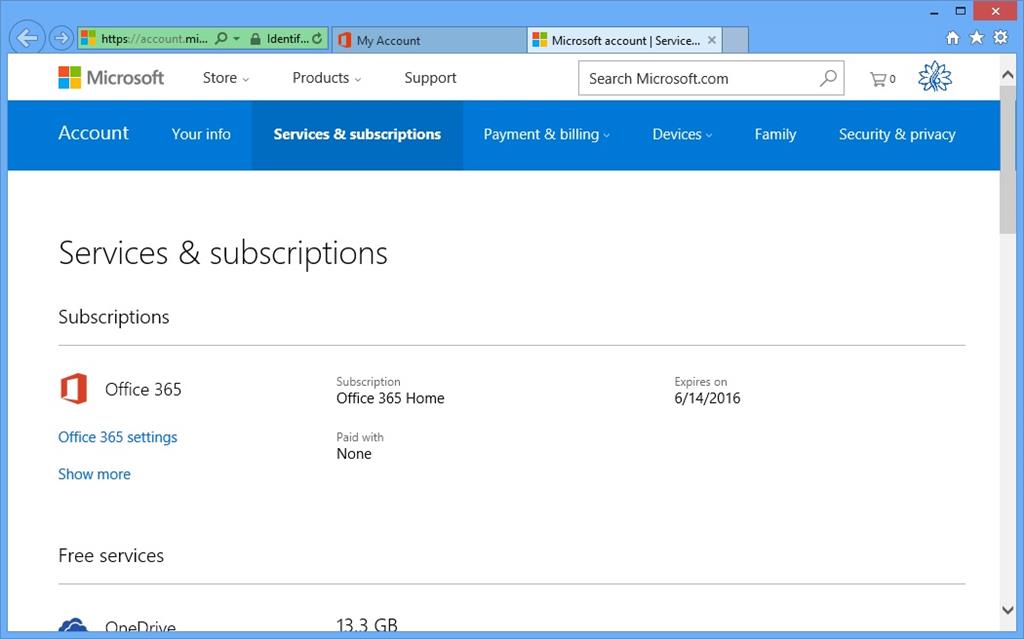Click the search magnifier in address bar

coord(221,39)
